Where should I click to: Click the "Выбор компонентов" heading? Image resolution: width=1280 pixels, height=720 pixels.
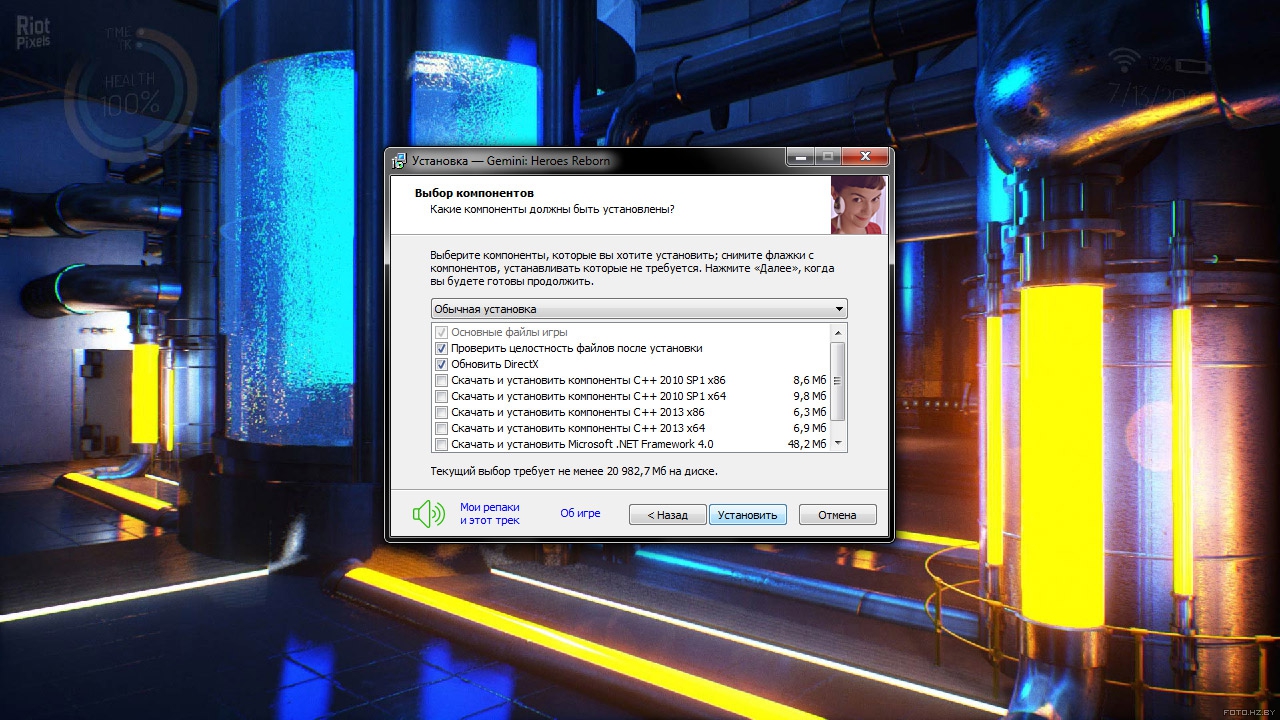(x=474, y=192)
